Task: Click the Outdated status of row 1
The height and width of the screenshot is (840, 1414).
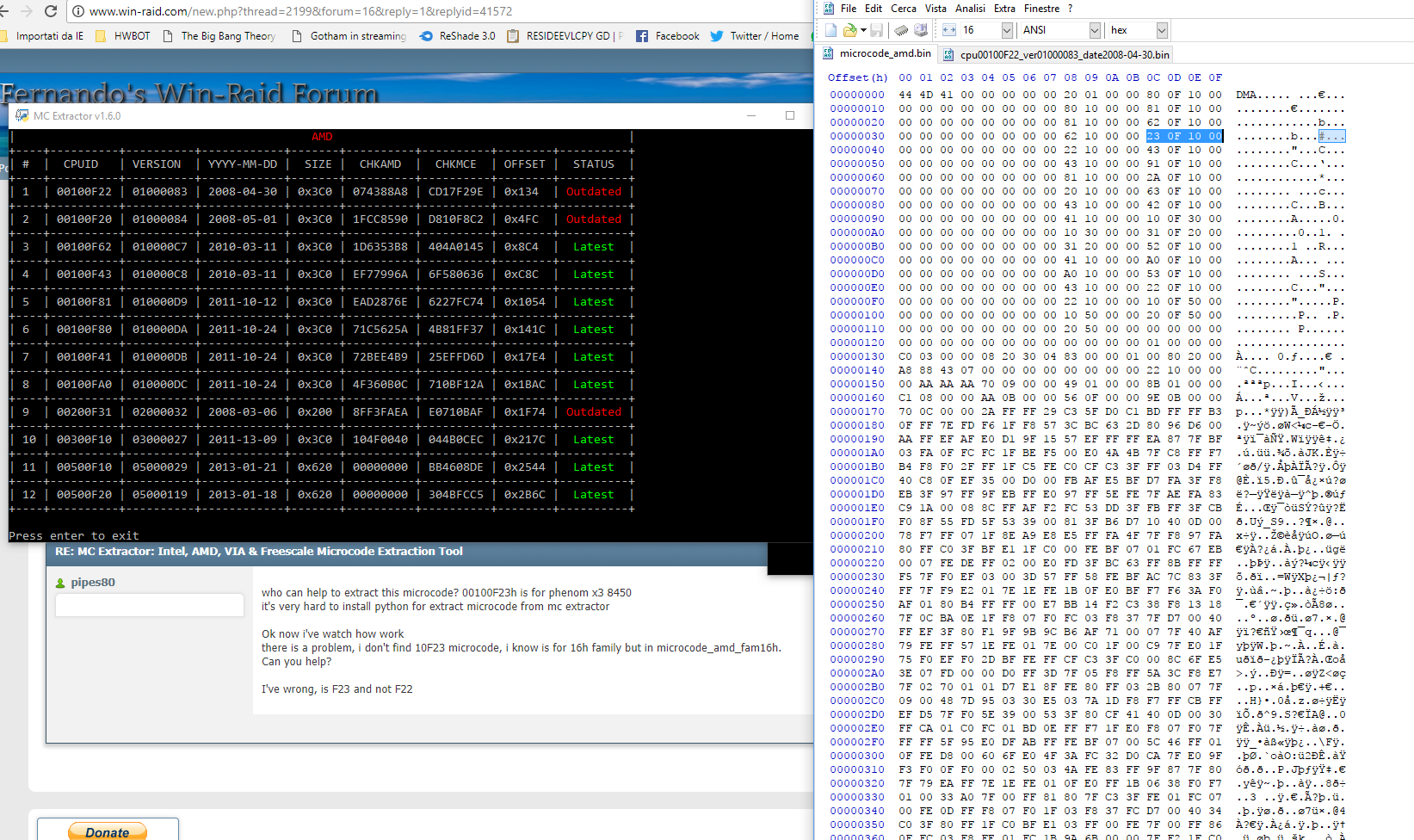Action: (x=594, y=191)
